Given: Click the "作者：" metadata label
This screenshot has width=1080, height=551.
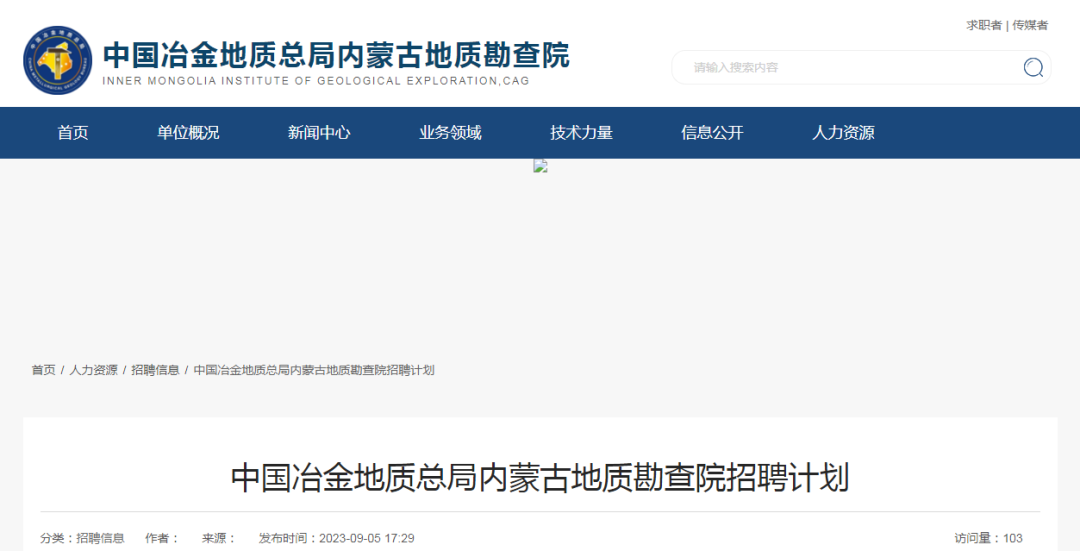Looking at the screenshot, I should (163, 539).
